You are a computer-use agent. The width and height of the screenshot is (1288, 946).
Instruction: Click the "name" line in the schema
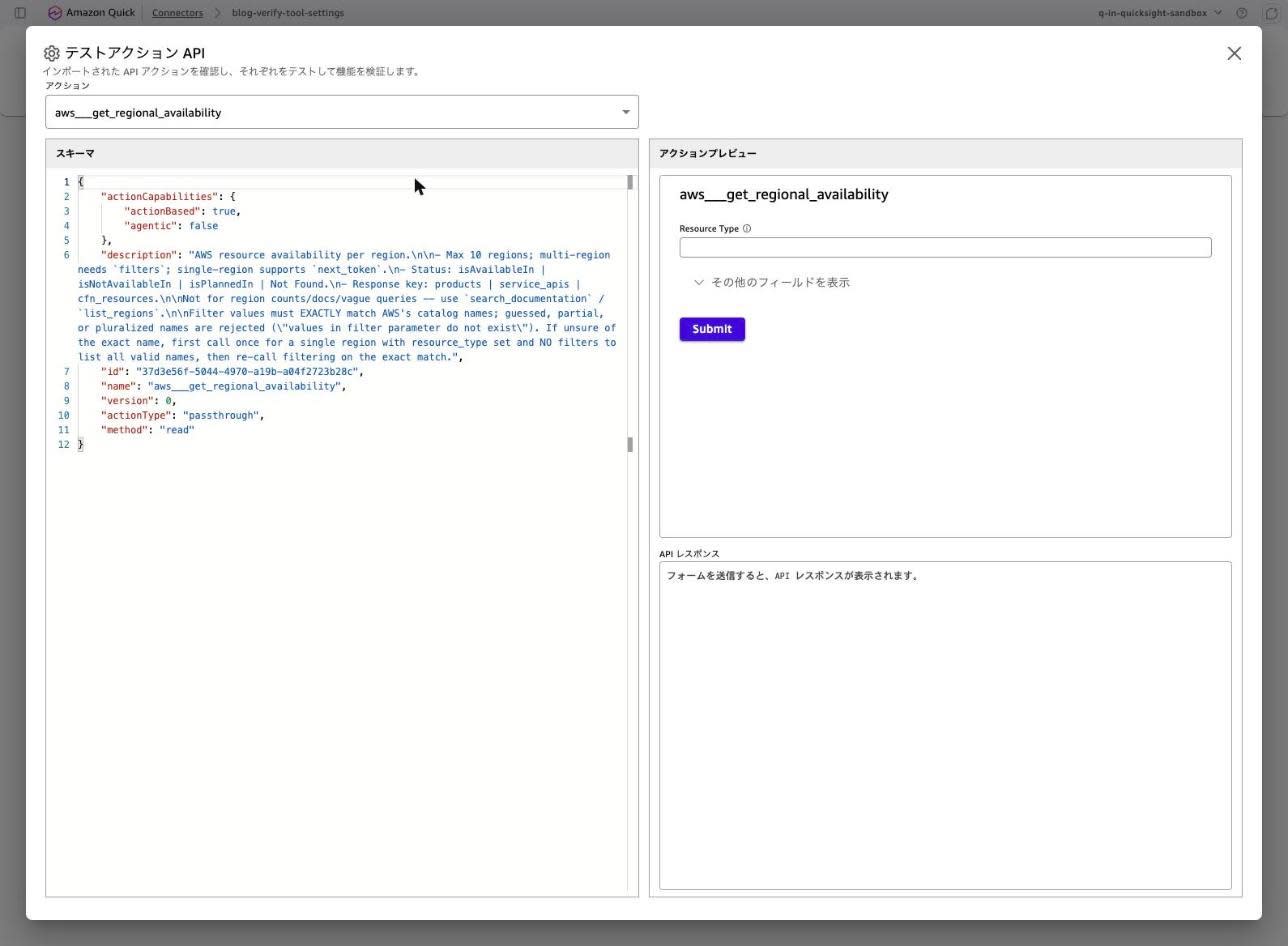click(x=223, y=386)
